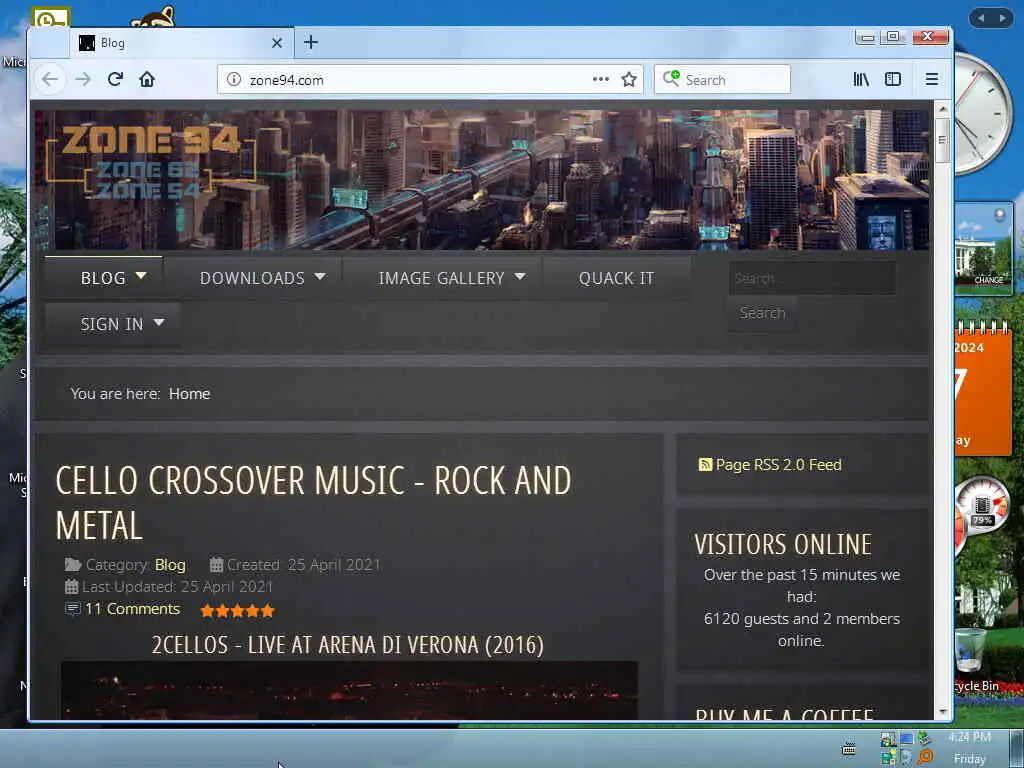Show site information icon in address bar
The width and height of the screenshot is (1024, 768).
pos(233,80)
